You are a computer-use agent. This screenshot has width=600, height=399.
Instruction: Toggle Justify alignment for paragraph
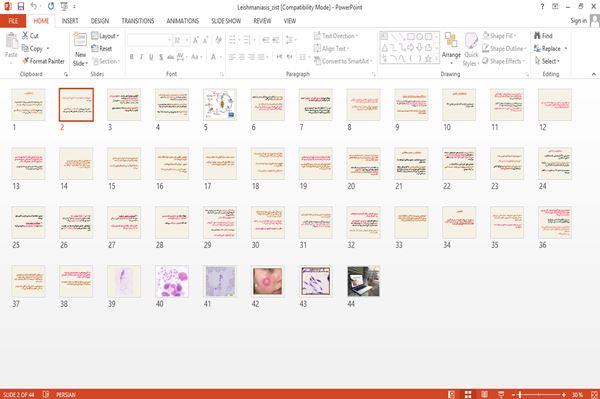(261, 57)
